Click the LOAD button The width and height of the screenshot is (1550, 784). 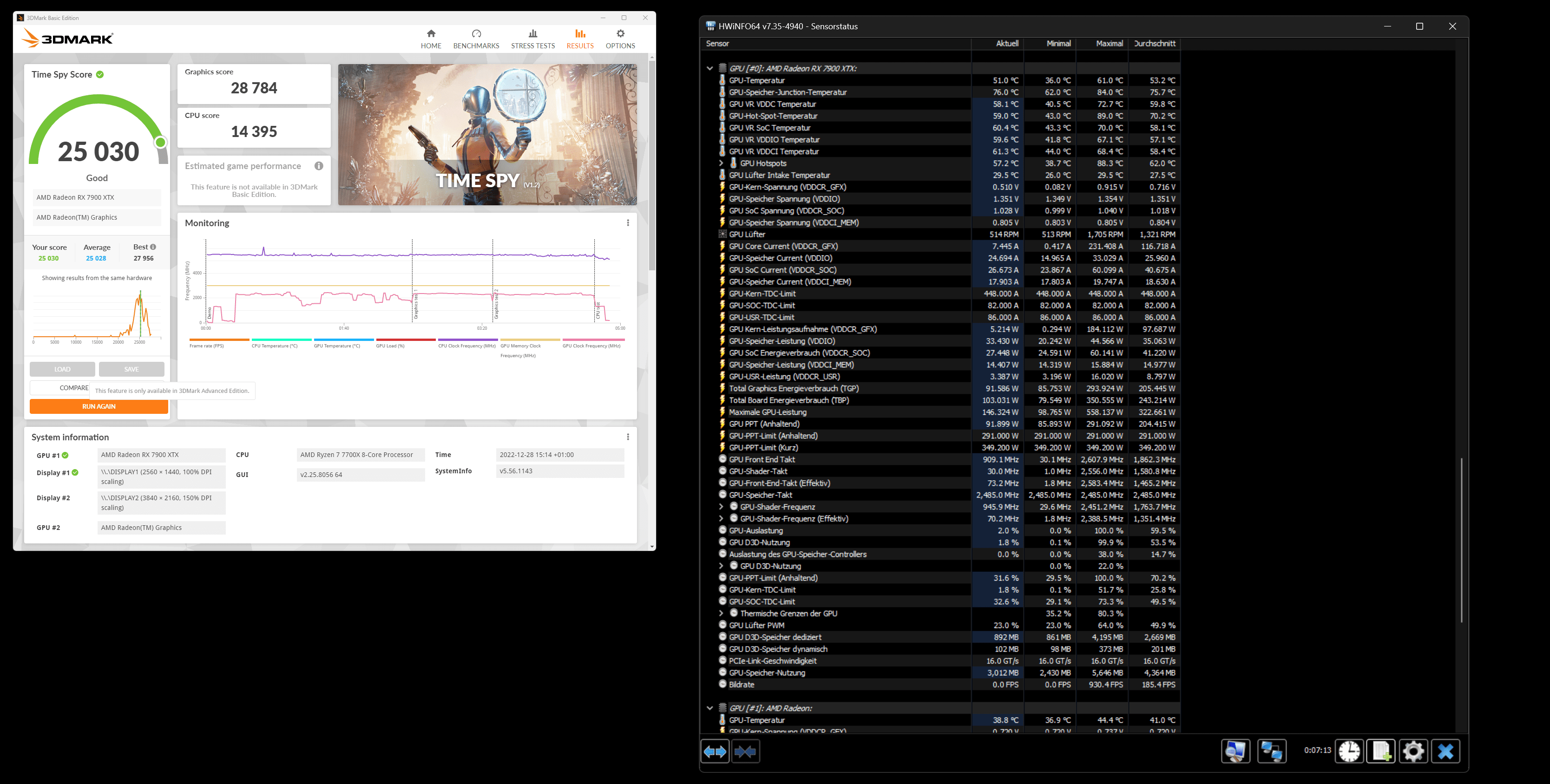click(x=62, y=369)
